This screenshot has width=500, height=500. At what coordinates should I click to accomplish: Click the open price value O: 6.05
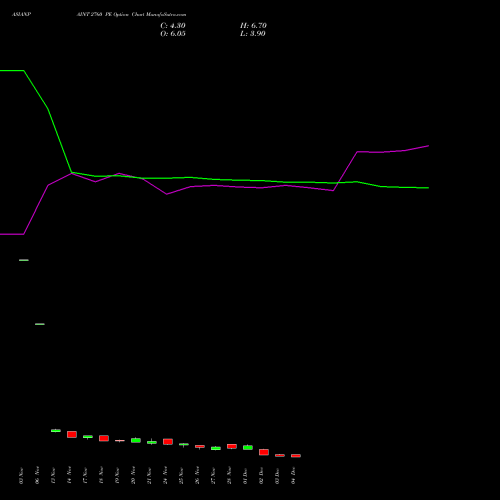tap(173, 34)
